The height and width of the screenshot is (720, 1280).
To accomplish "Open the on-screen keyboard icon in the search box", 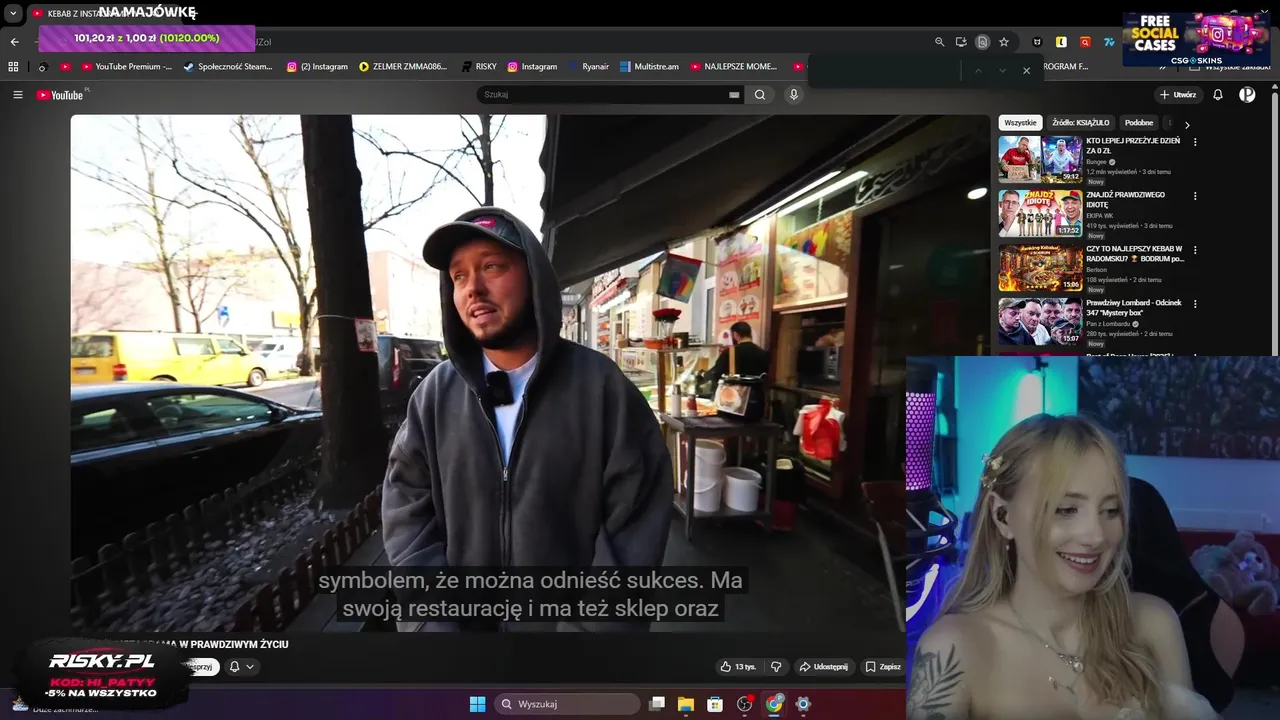I will click(734, 95).
